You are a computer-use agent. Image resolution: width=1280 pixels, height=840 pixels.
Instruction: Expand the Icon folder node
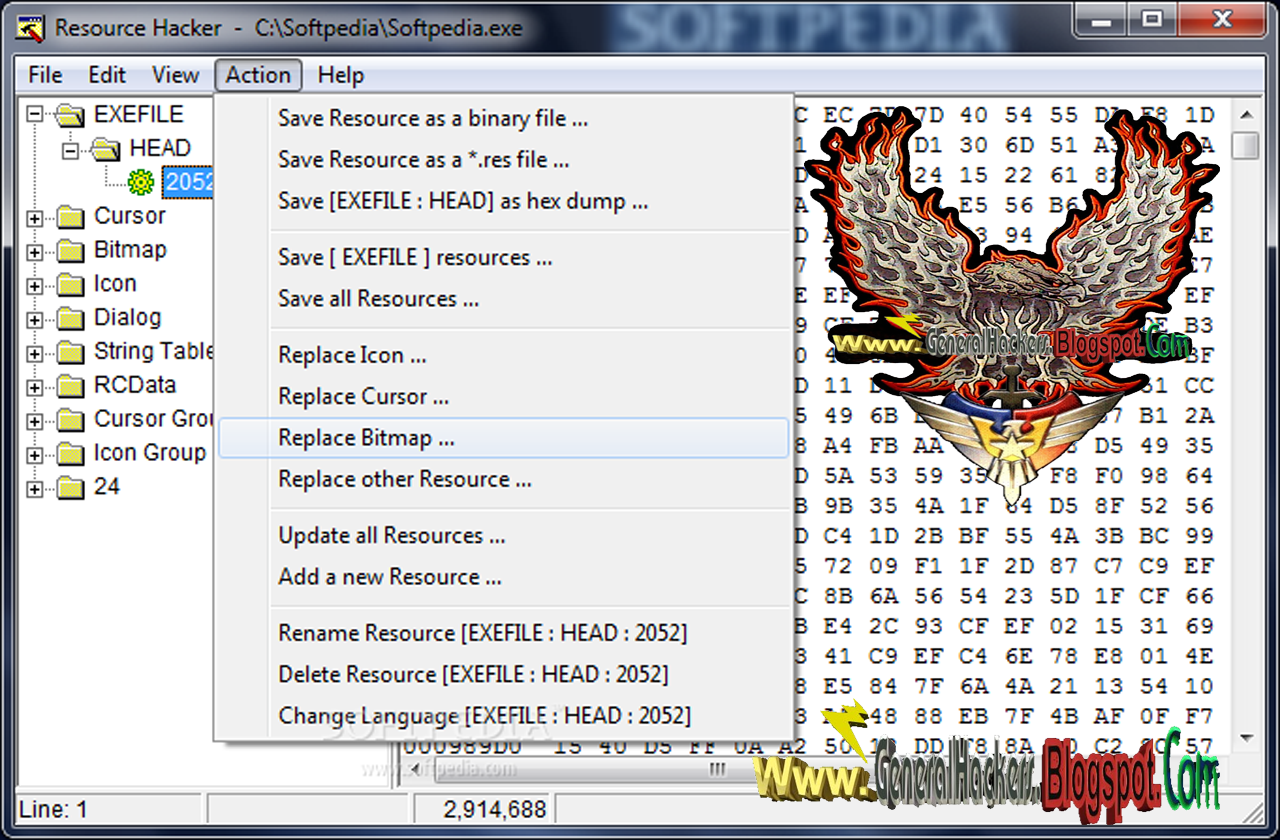35,286
